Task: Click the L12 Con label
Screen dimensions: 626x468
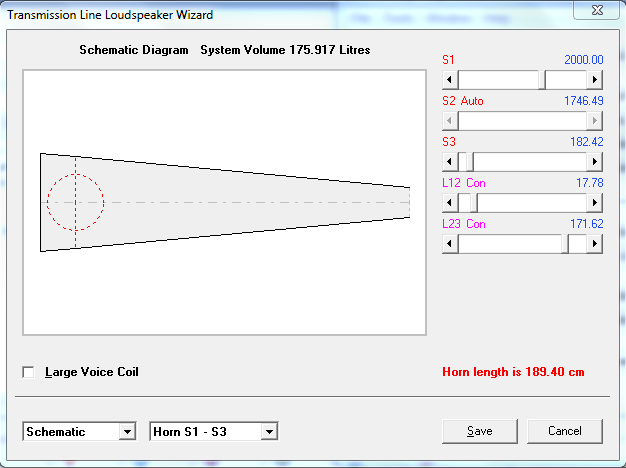Action: [464, 183]
